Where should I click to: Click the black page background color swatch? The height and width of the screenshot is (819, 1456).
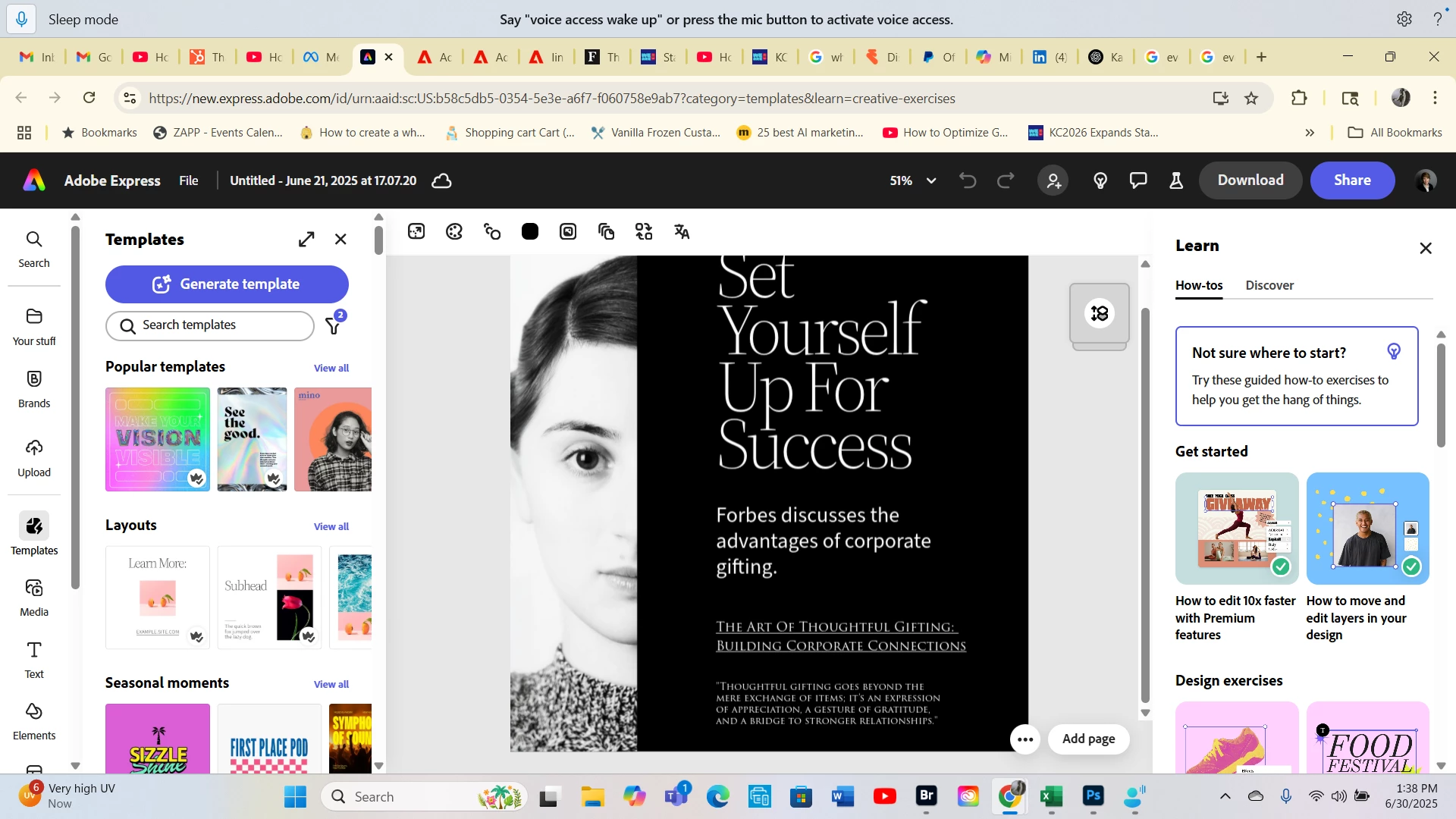(x=530, y=232)
